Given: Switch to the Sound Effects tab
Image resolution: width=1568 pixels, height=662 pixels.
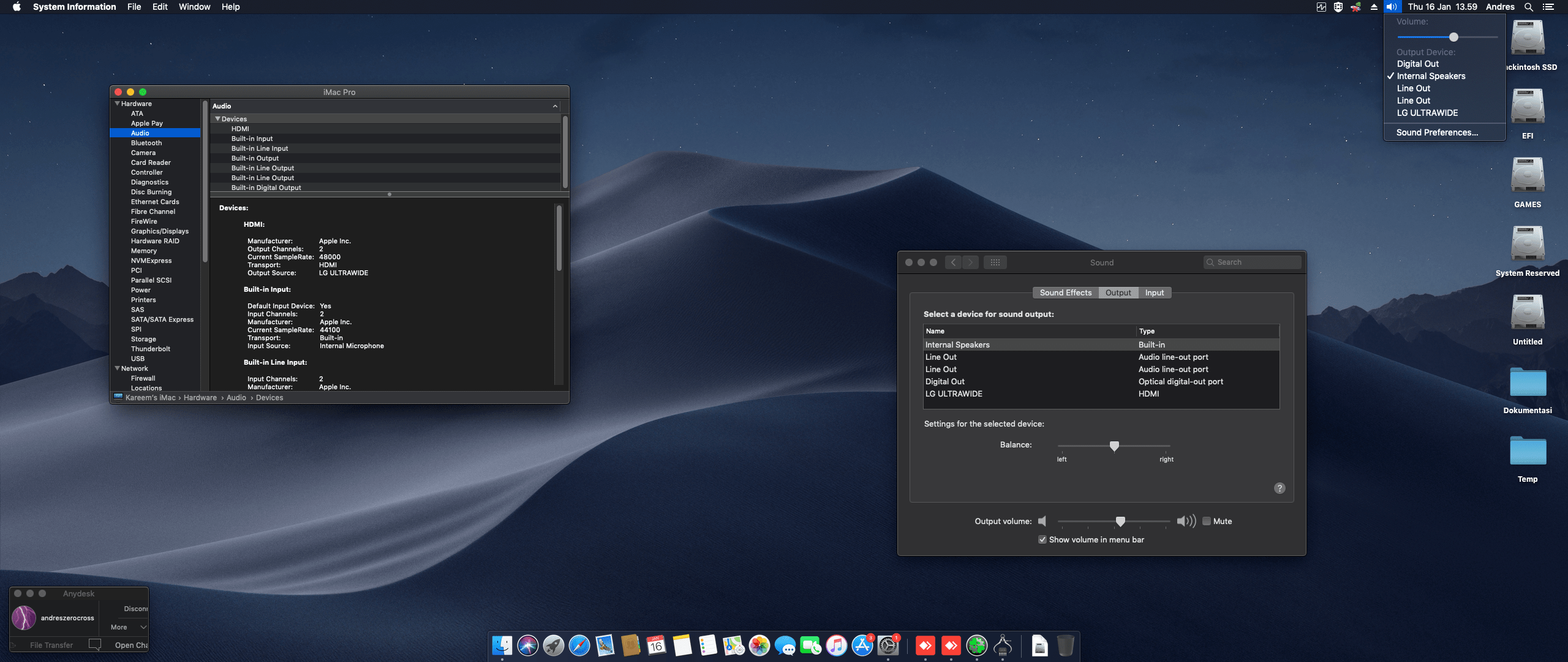Looking at the screenshot, I should (x=1065, y=292).
